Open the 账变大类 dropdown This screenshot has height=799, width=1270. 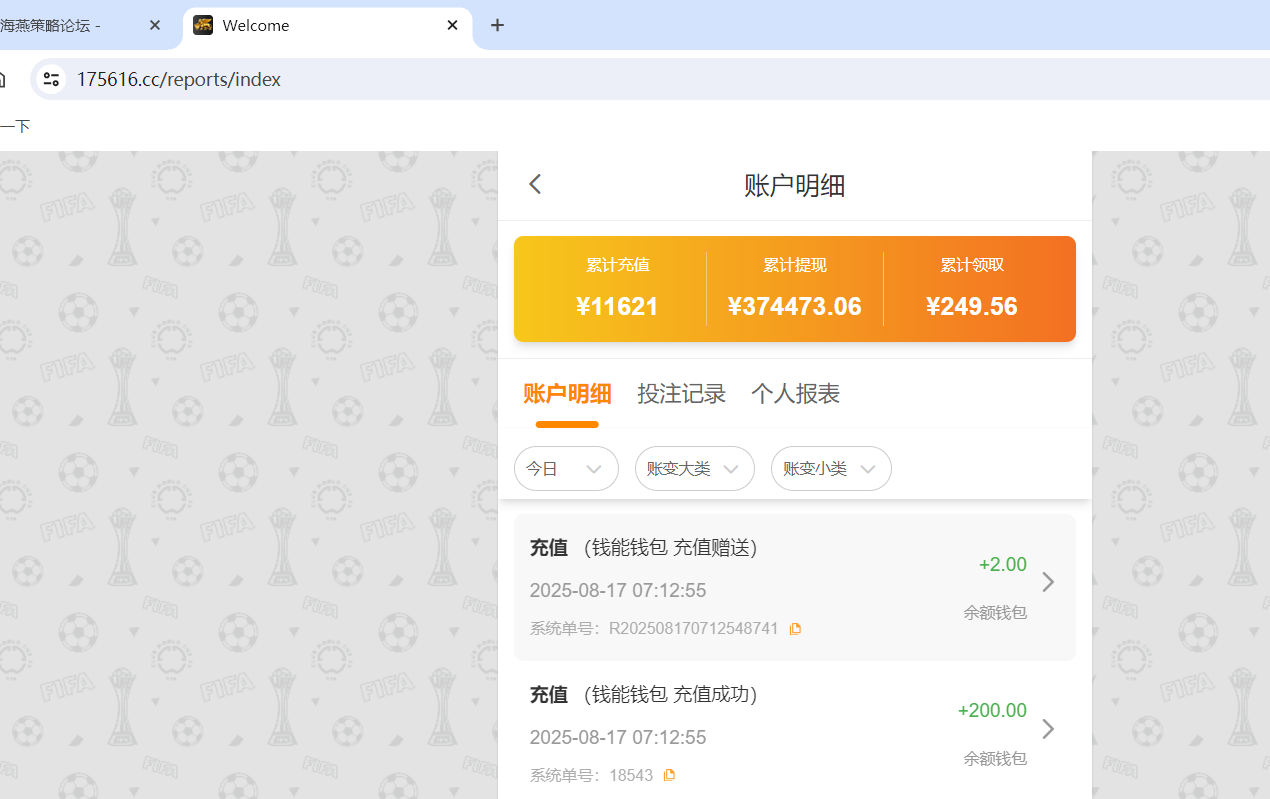click(694, 468)
